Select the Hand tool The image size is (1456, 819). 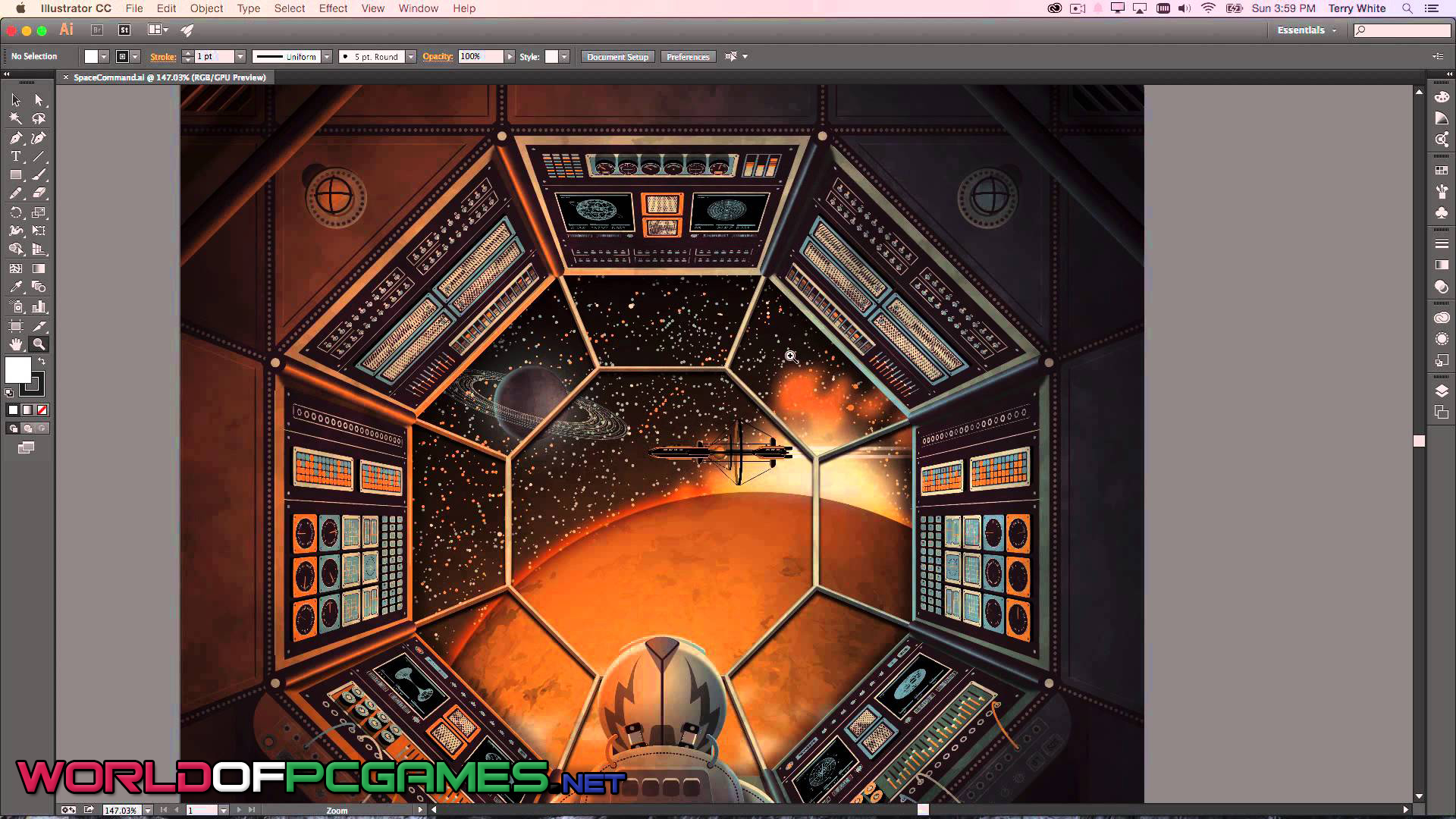coord(16,344)
